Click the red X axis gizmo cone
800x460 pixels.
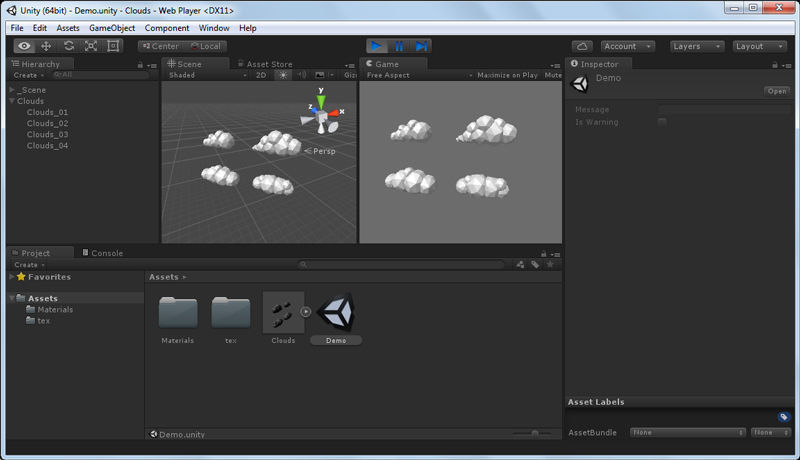[x=334, y=113]
